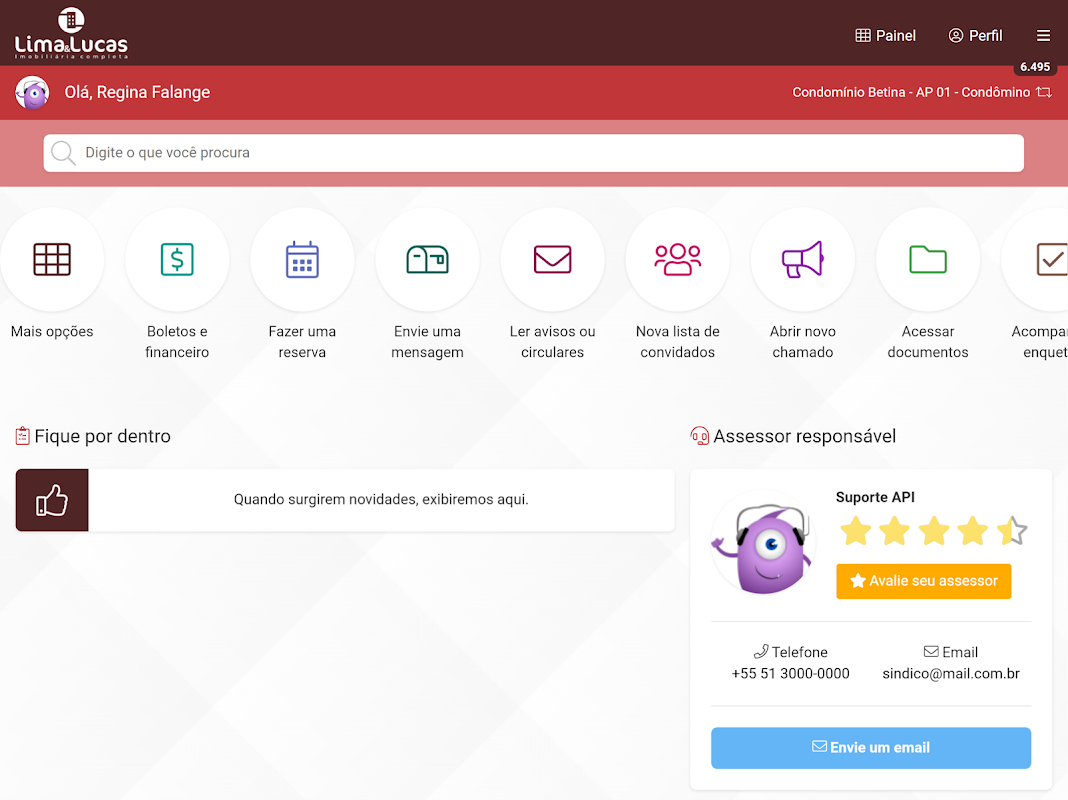Screen dimensions: 1068x800
Task: Click Nova lista de convidados people icon
Action: [x=678, y=259]
